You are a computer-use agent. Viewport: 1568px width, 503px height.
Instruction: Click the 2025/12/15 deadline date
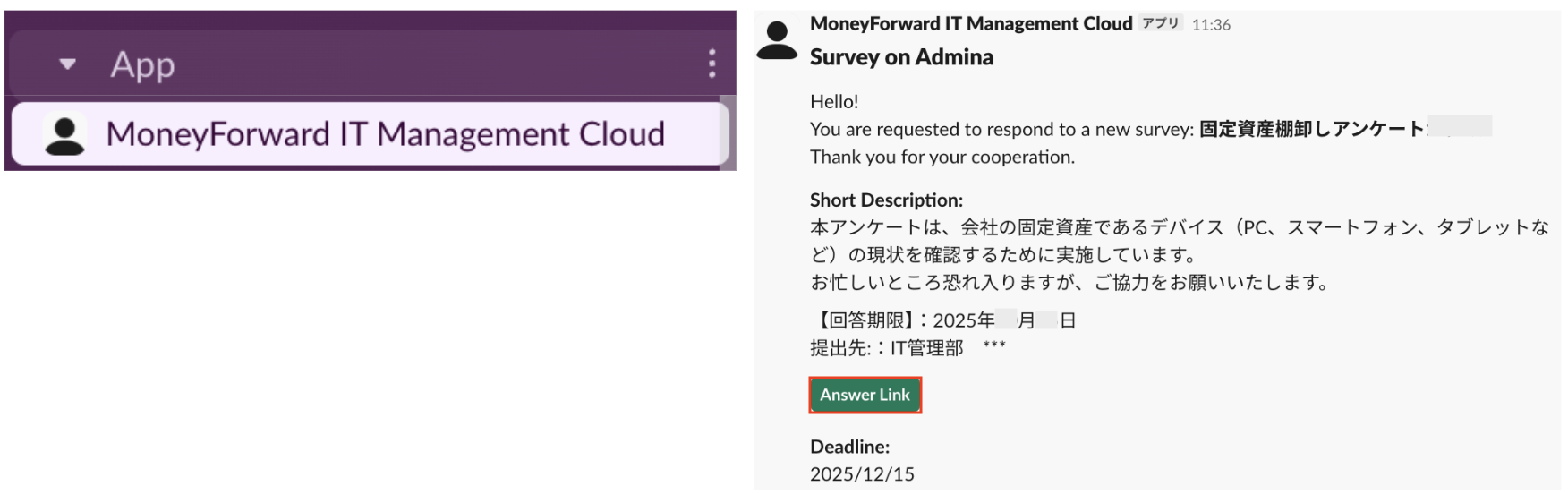(x=862, y=474)
